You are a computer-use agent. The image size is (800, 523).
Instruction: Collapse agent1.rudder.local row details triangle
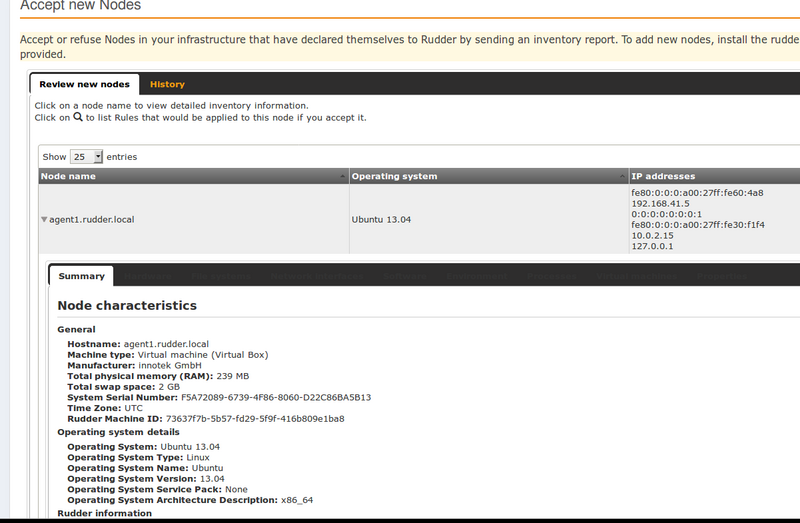click(44, 219)
